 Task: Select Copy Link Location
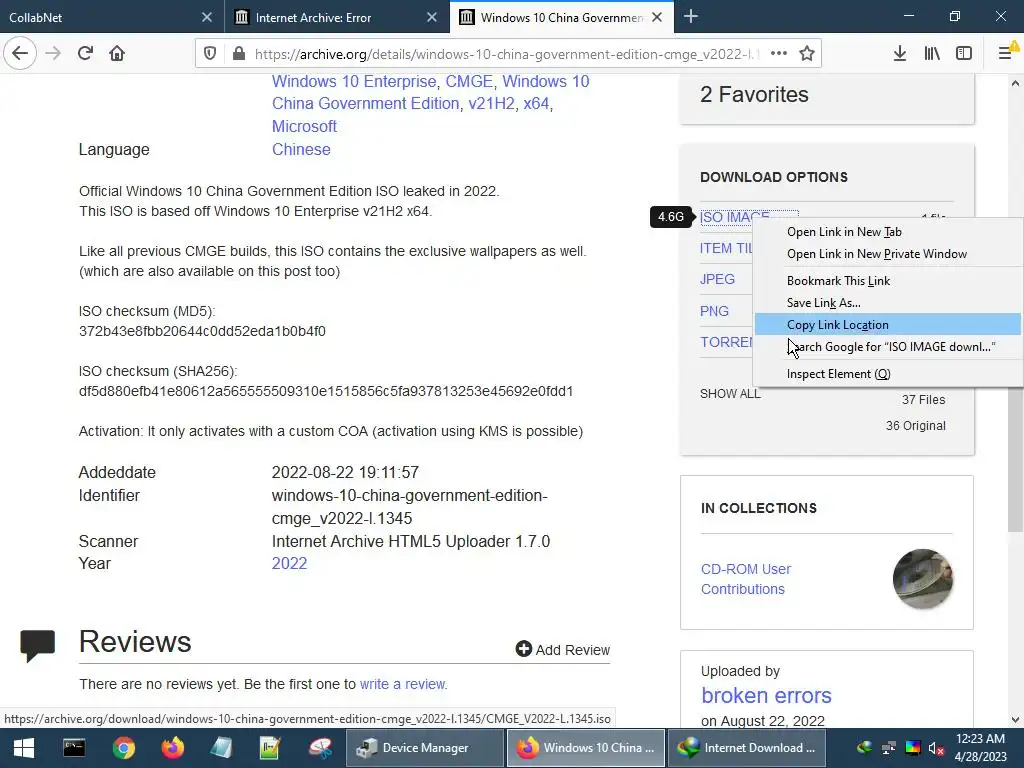pos(837,325)
